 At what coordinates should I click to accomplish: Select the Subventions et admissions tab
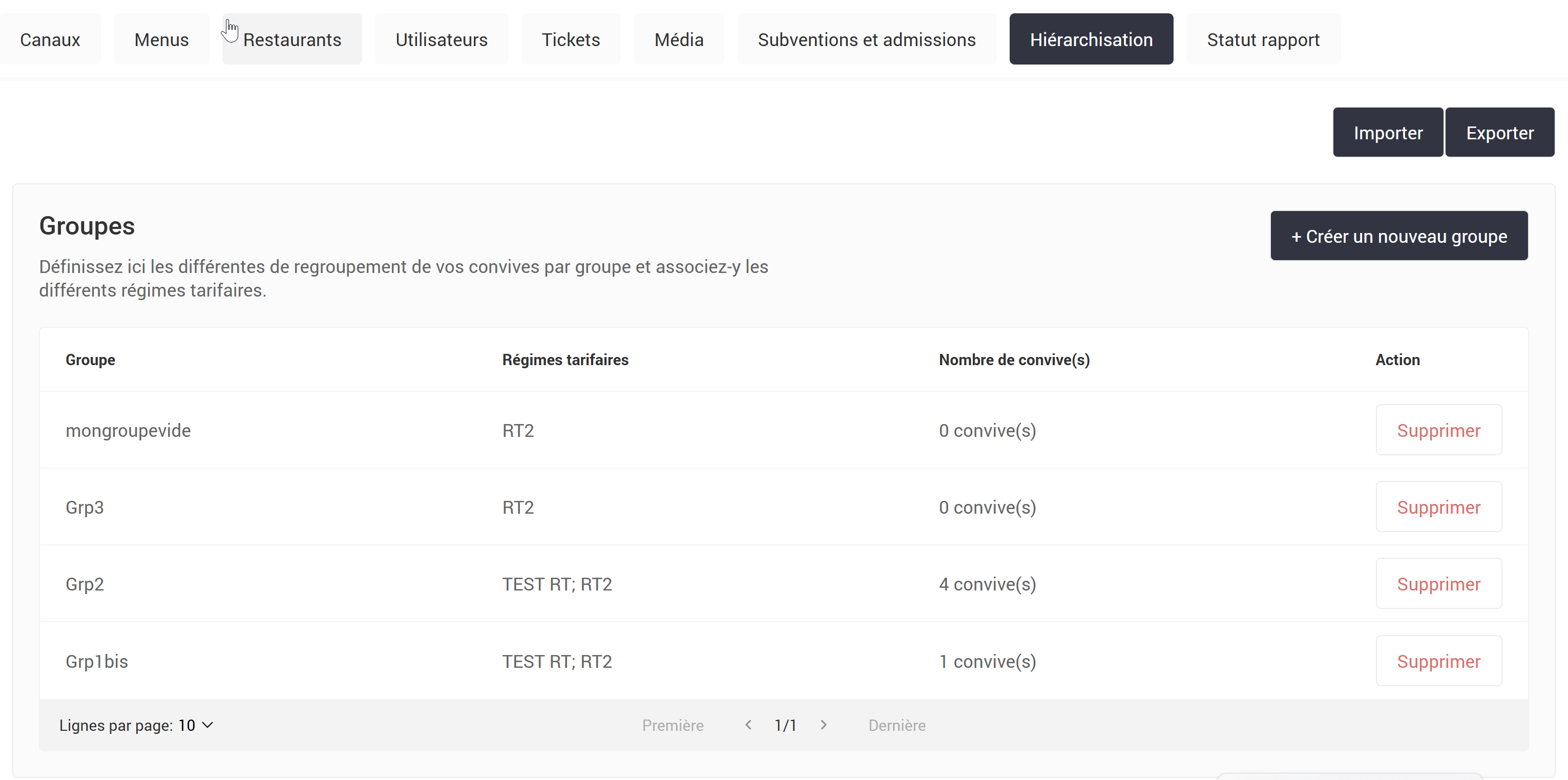click(x=866, y=39)
